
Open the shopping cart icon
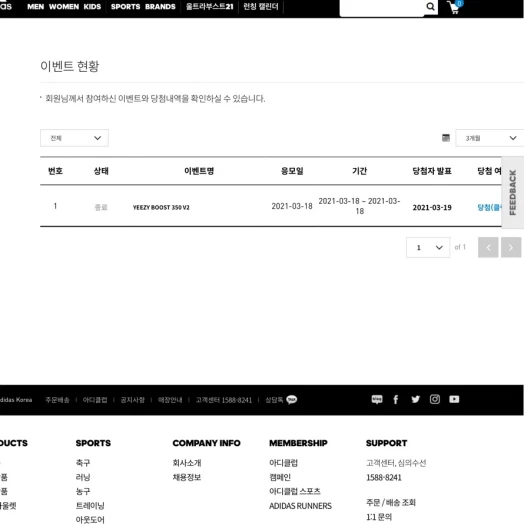[x=454, y=7]
